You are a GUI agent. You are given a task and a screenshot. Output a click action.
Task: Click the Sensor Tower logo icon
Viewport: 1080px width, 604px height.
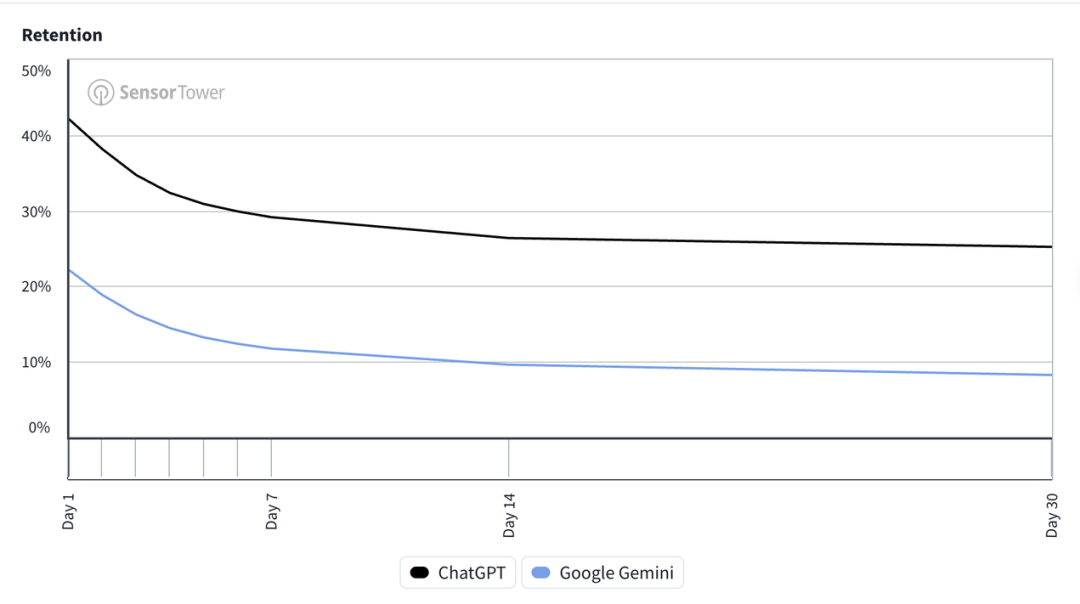[x=101, y=93]
